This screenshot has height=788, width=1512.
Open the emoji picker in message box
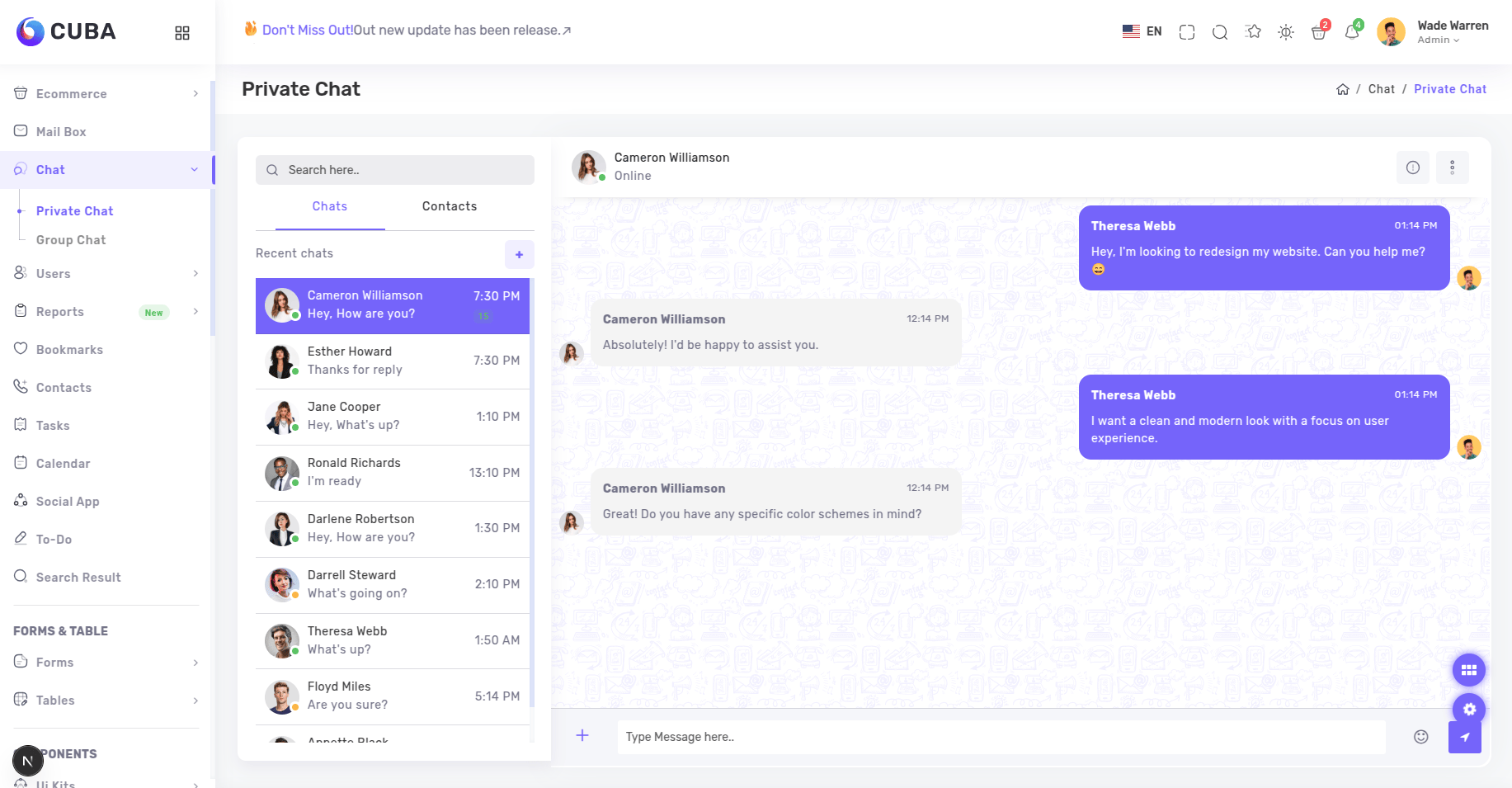(x=1420, y=737)
